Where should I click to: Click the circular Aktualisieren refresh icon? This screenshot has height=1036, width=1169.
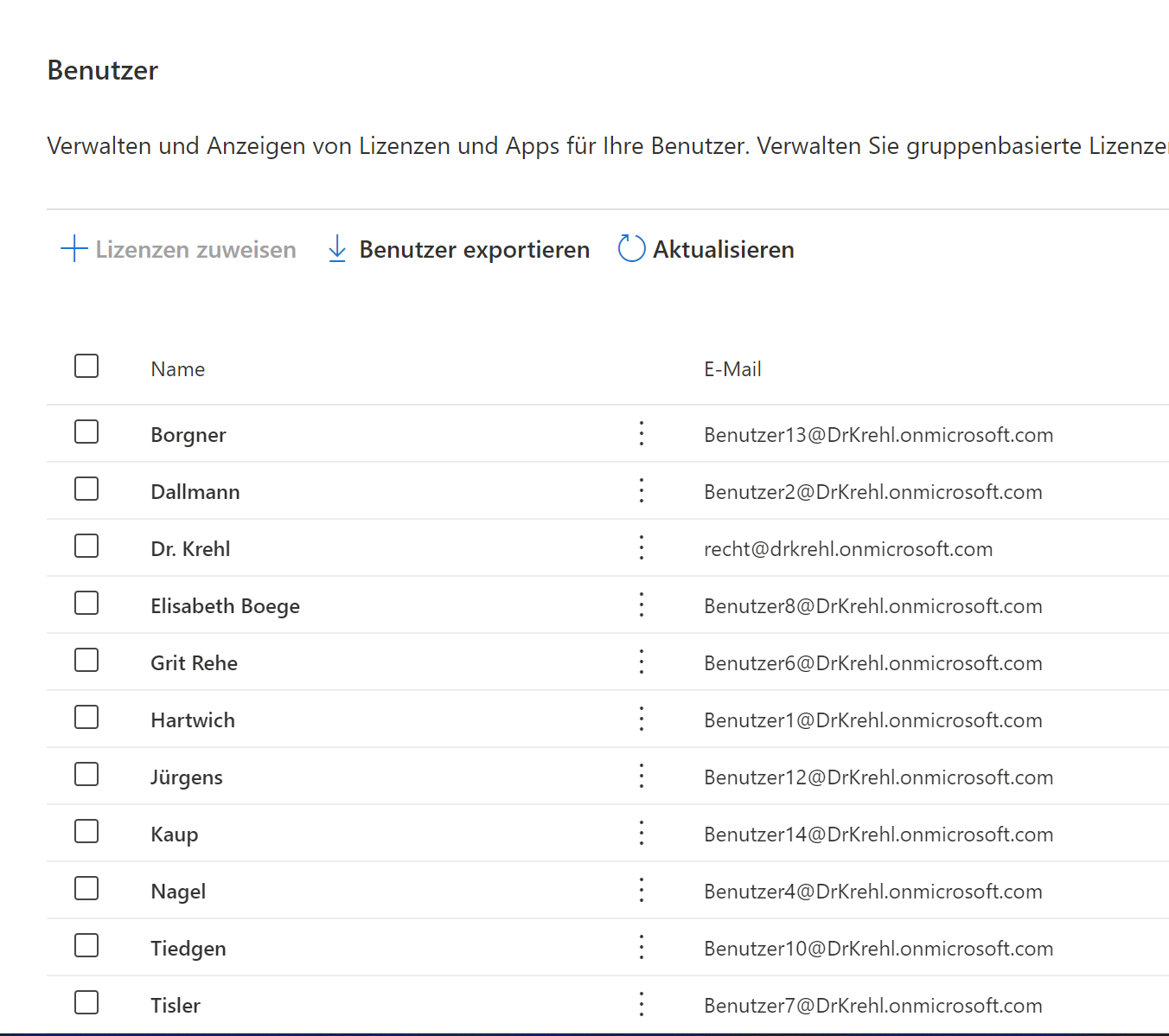pos(631,249)
